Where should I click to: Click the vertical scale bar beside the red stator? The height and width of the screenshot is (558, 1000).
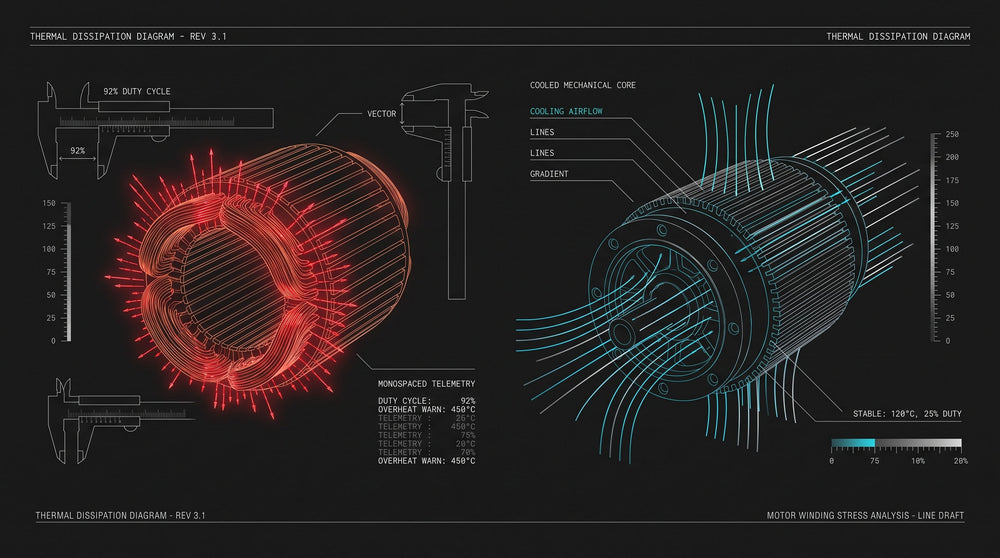pos(67,272)
